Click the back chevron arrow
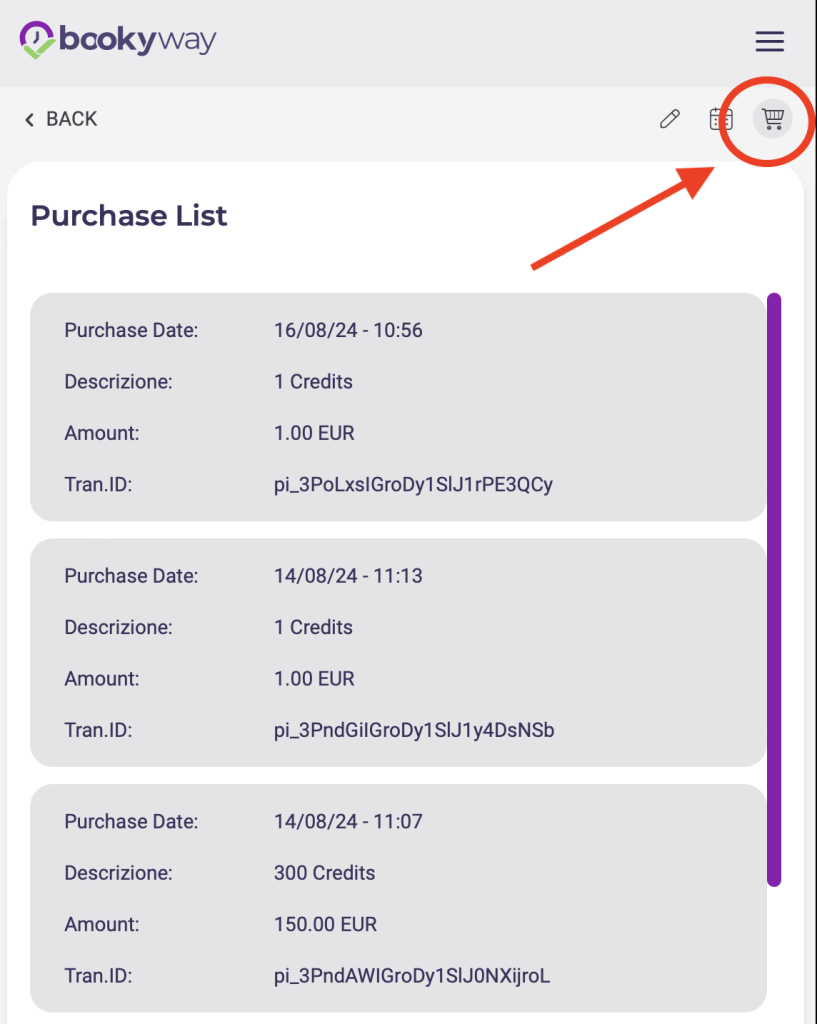Screen dimensions: 817x1024 point(30,120)
